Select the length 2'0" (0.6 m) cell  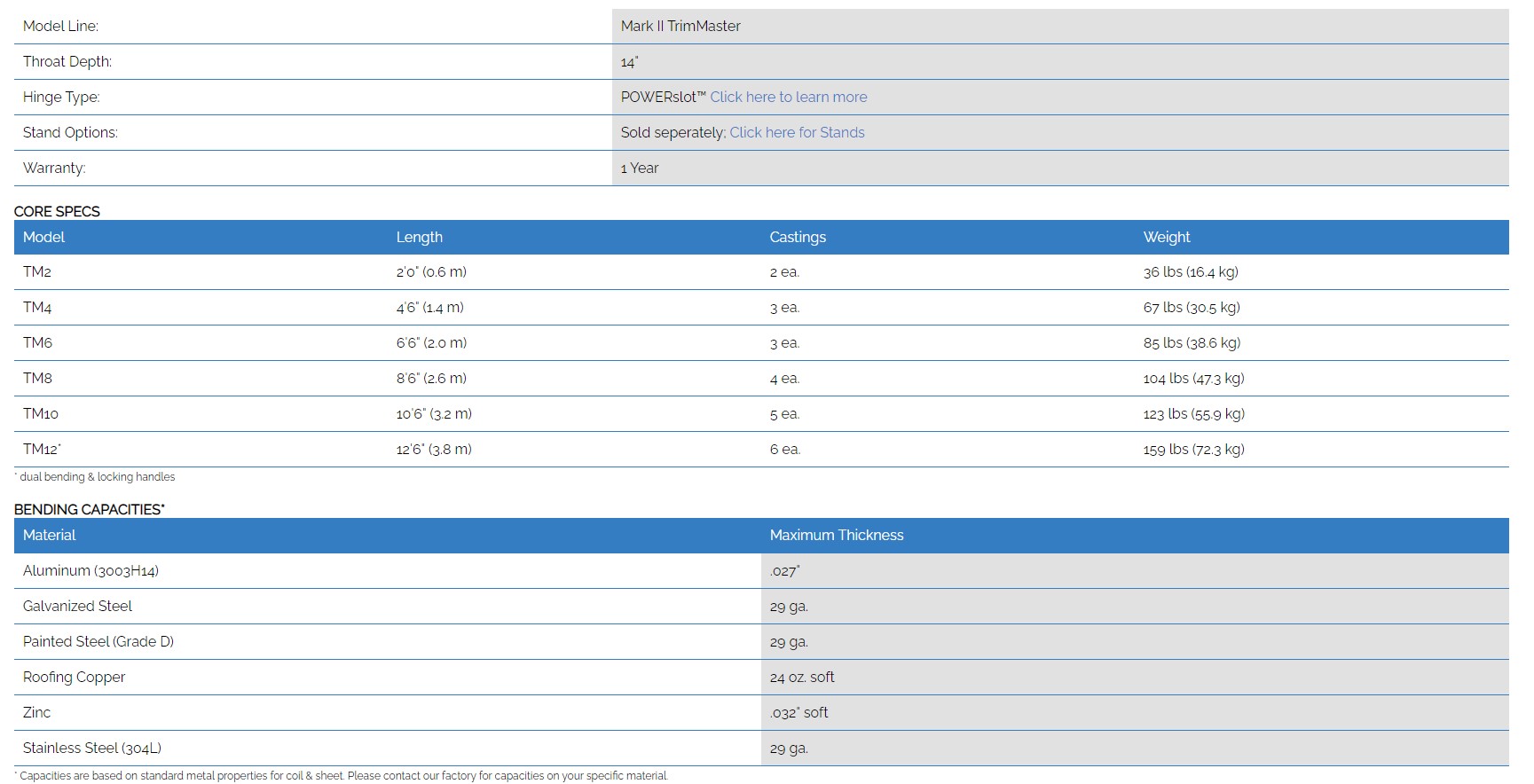pyautogui.click(x=431, y=271)
